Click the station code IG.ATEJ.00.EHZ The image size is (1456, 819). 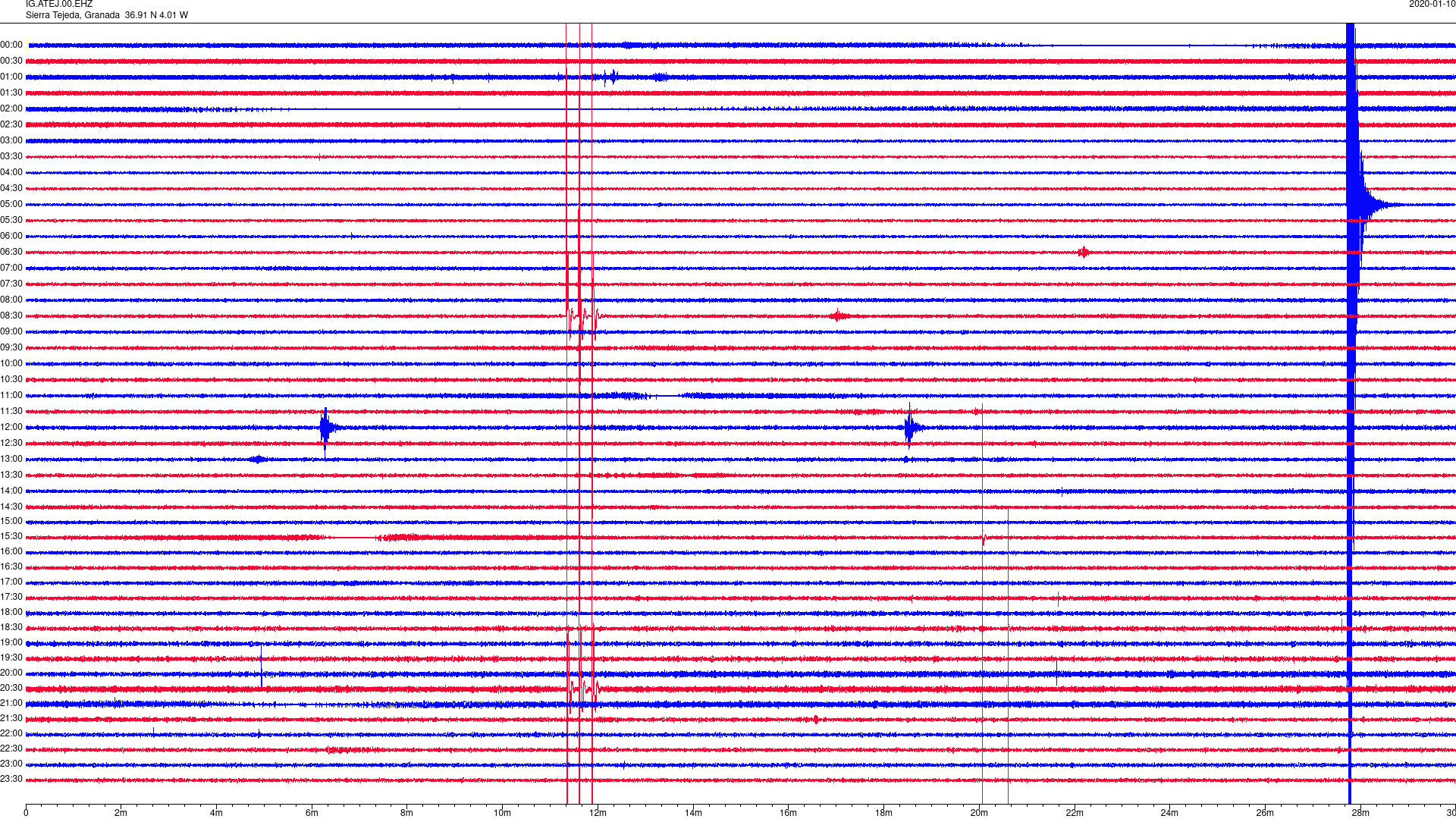pyautogui.click(x=59, y=5)
